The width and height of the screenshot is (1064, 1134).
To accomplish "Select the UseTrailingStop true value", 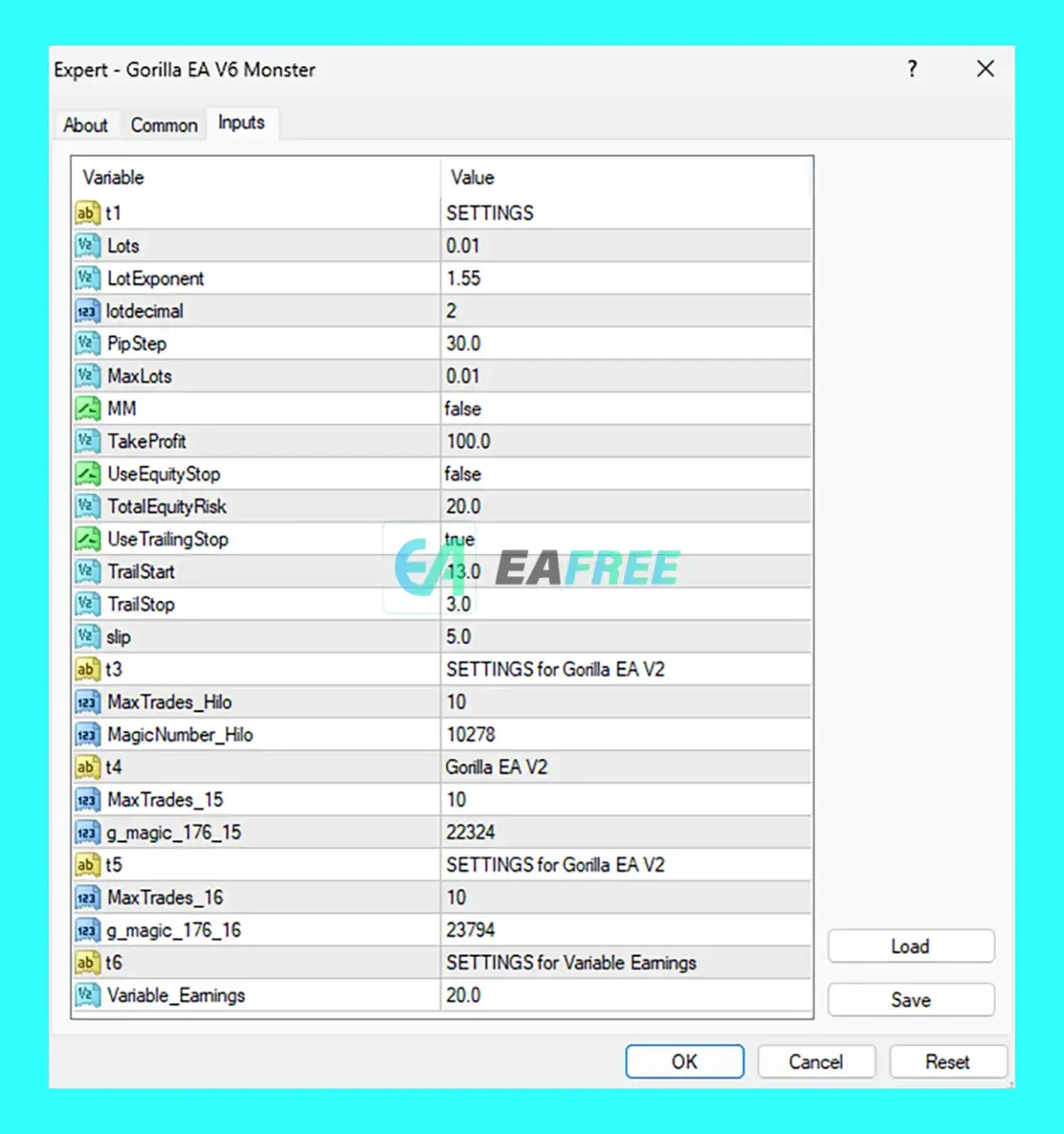I will pyautogui.click(x=627, y=539).
